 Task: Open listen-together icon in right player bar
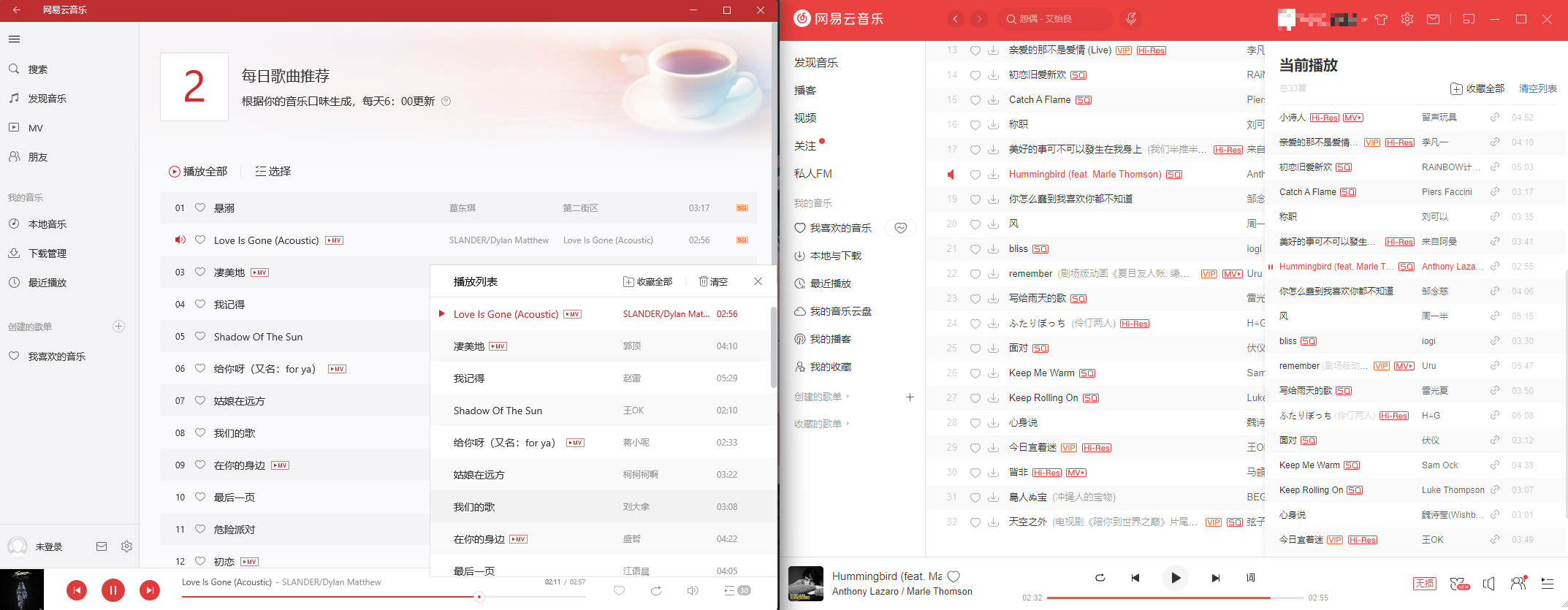tap(1519, 582)
